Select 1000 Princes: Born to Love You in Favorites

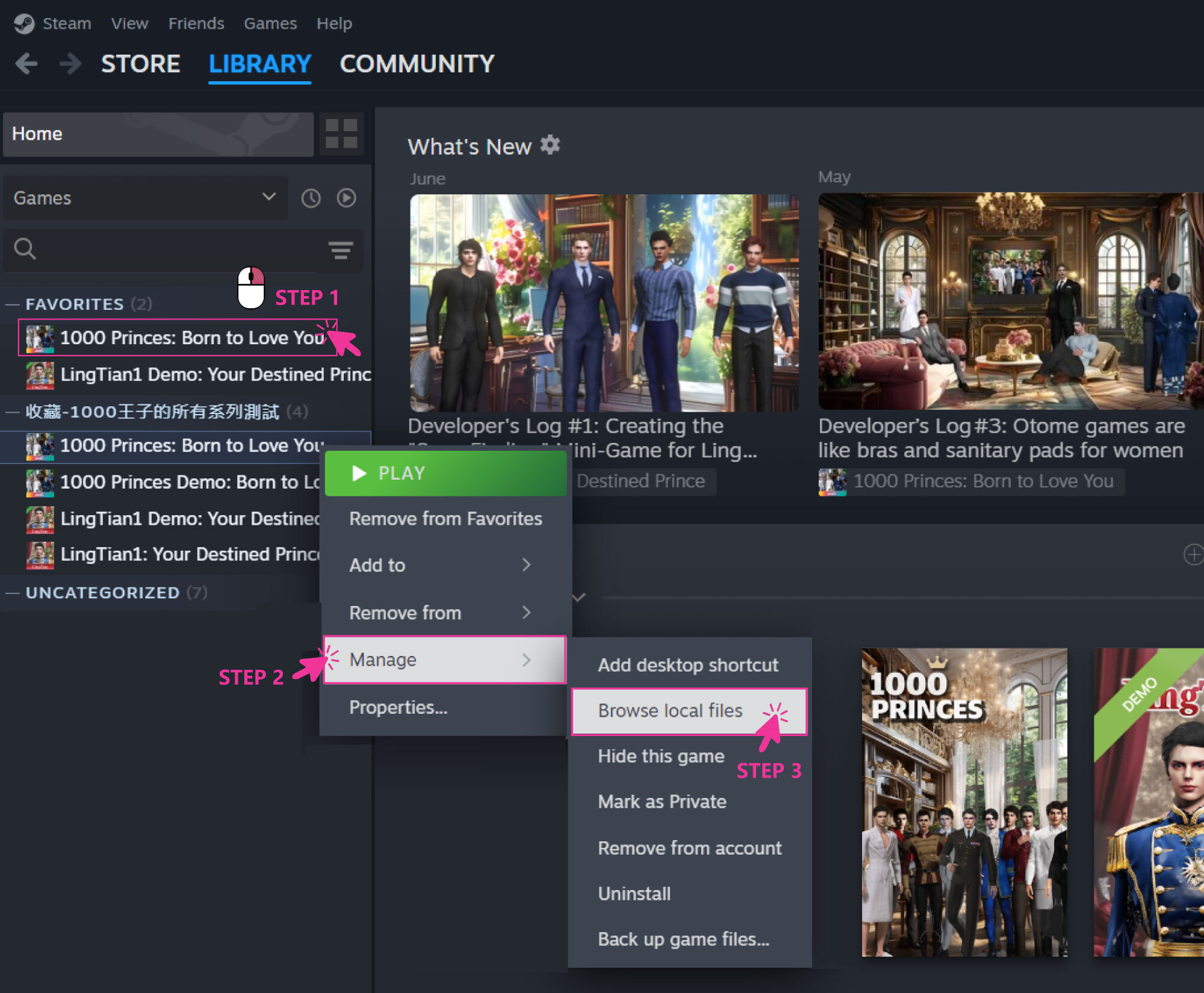point(178,338)
